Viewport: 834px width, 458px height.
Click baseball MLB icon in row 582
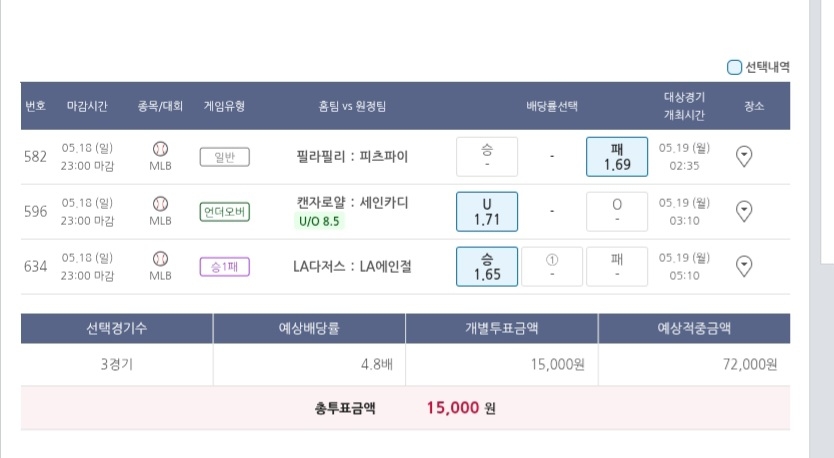pyautogui.click(x=160, y=149)
